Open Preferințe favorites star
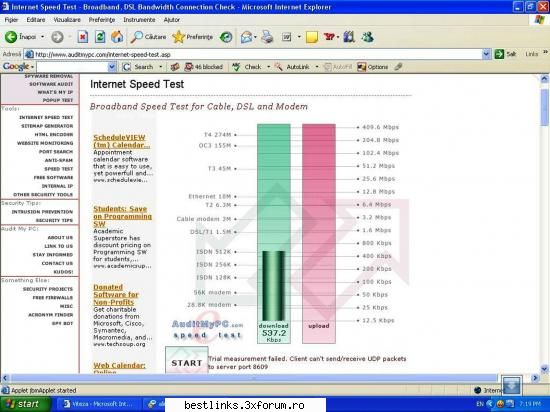Image resolution: width=550 pixels, height=412 pixels. 193,37
